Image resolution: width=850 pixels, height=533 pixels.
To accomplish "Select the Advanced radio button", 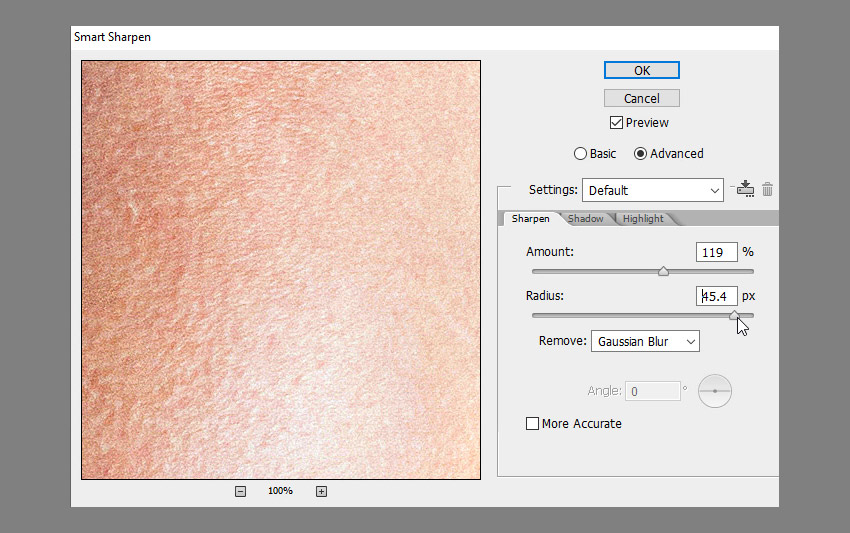I will point(640,153).
